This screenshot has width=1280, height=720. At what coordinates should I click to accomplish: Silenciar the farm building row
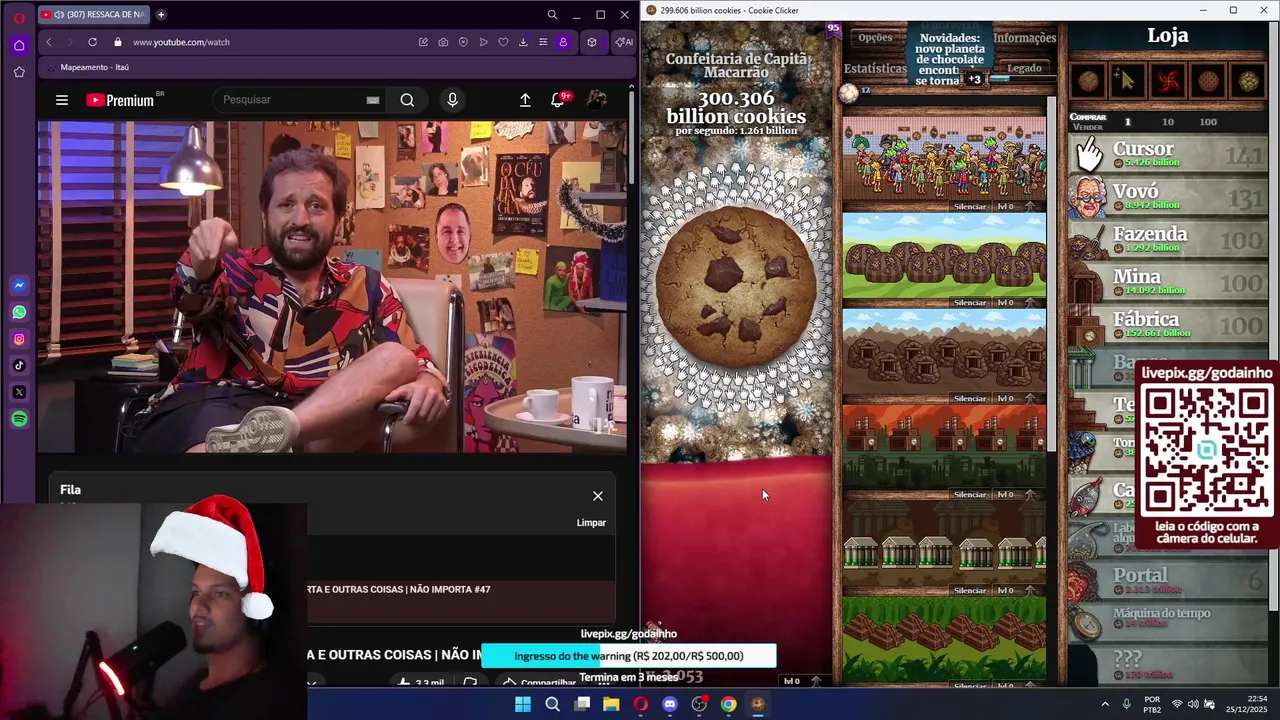pyautogui.click(x=969, y=302)
